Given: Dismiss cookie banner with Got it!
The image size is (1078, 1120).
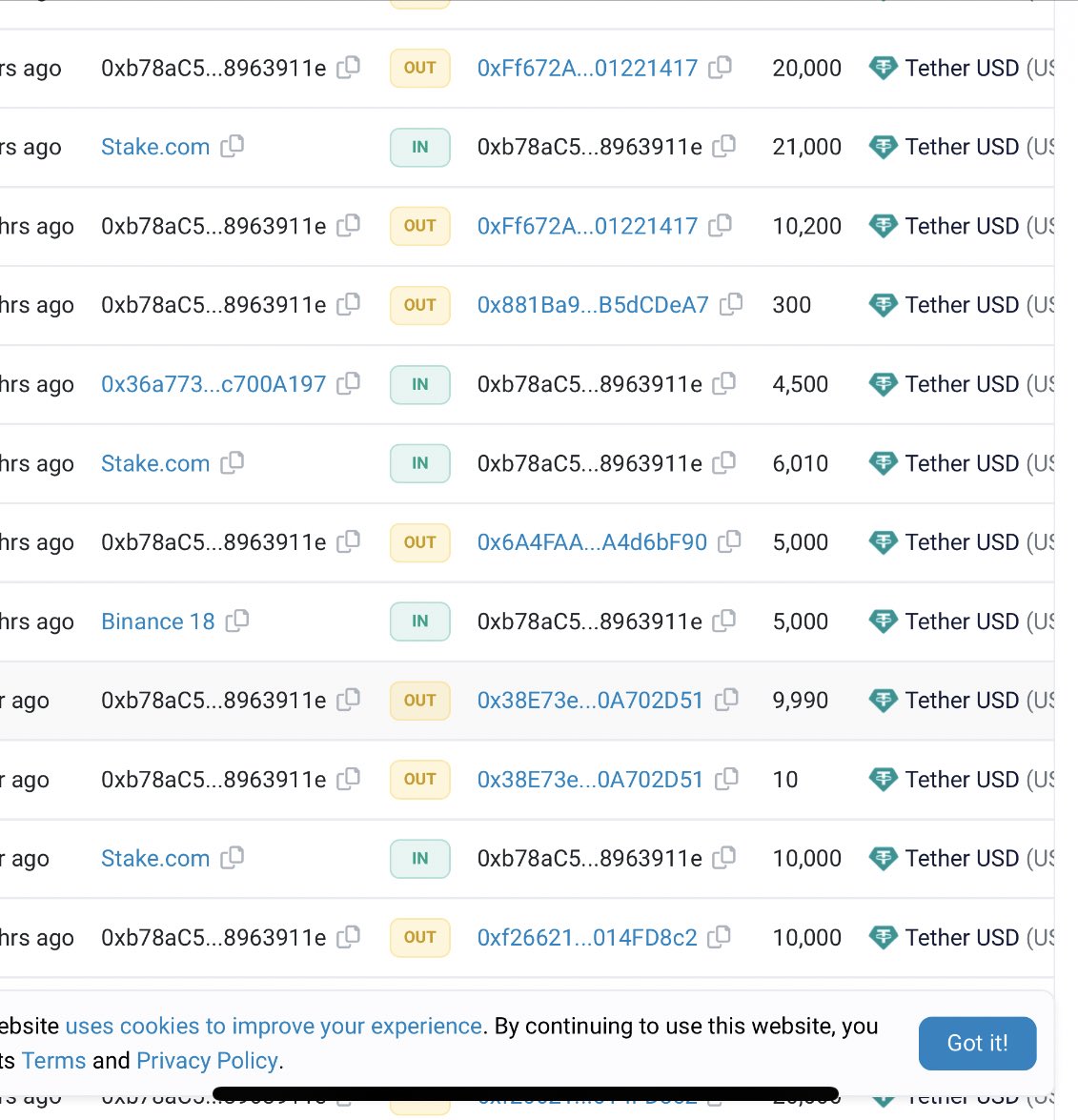Looking at the screenshot, I should click(977, 1043).
